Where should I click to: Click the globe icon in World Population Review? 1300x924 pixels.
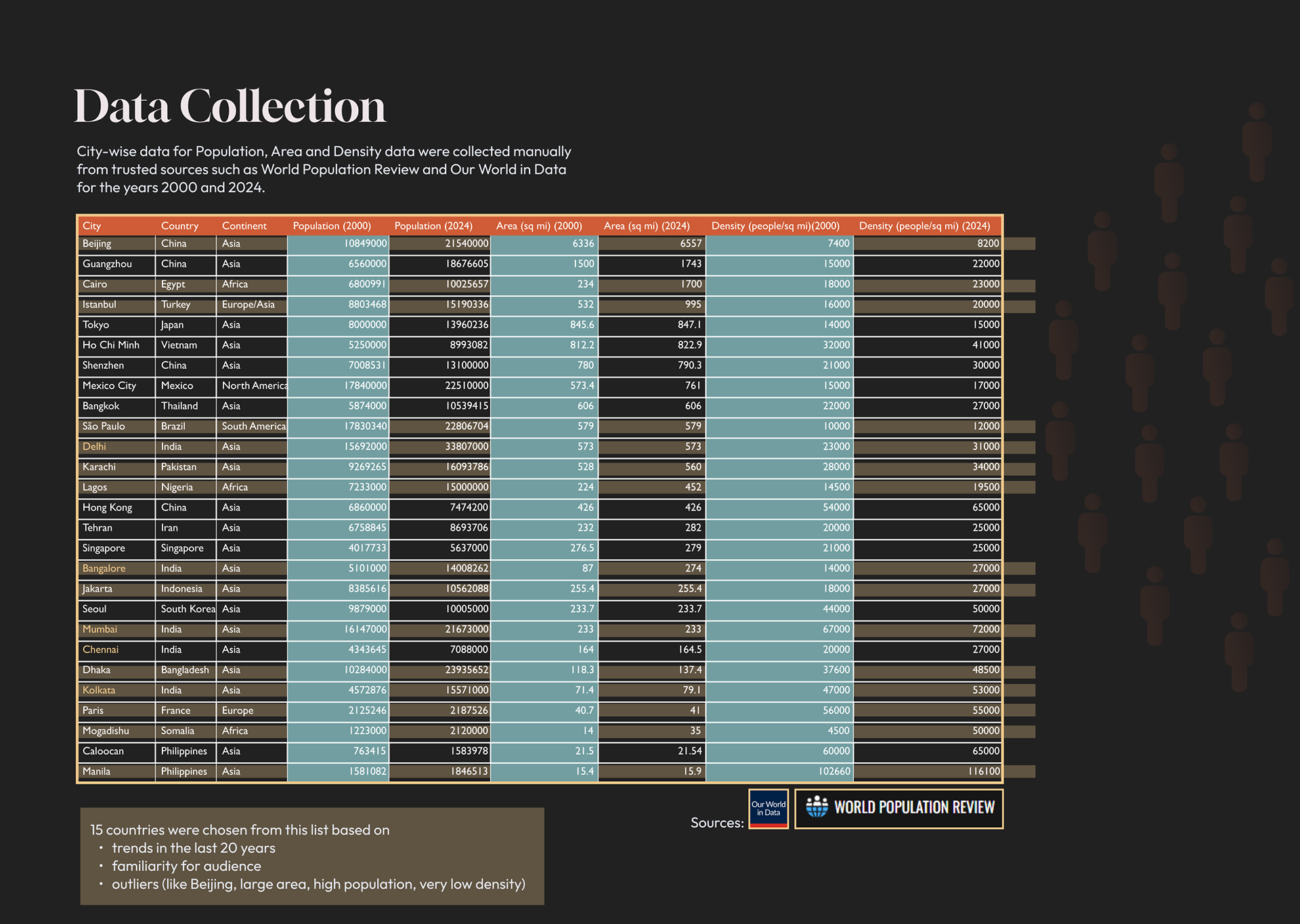tap(817, 806)
